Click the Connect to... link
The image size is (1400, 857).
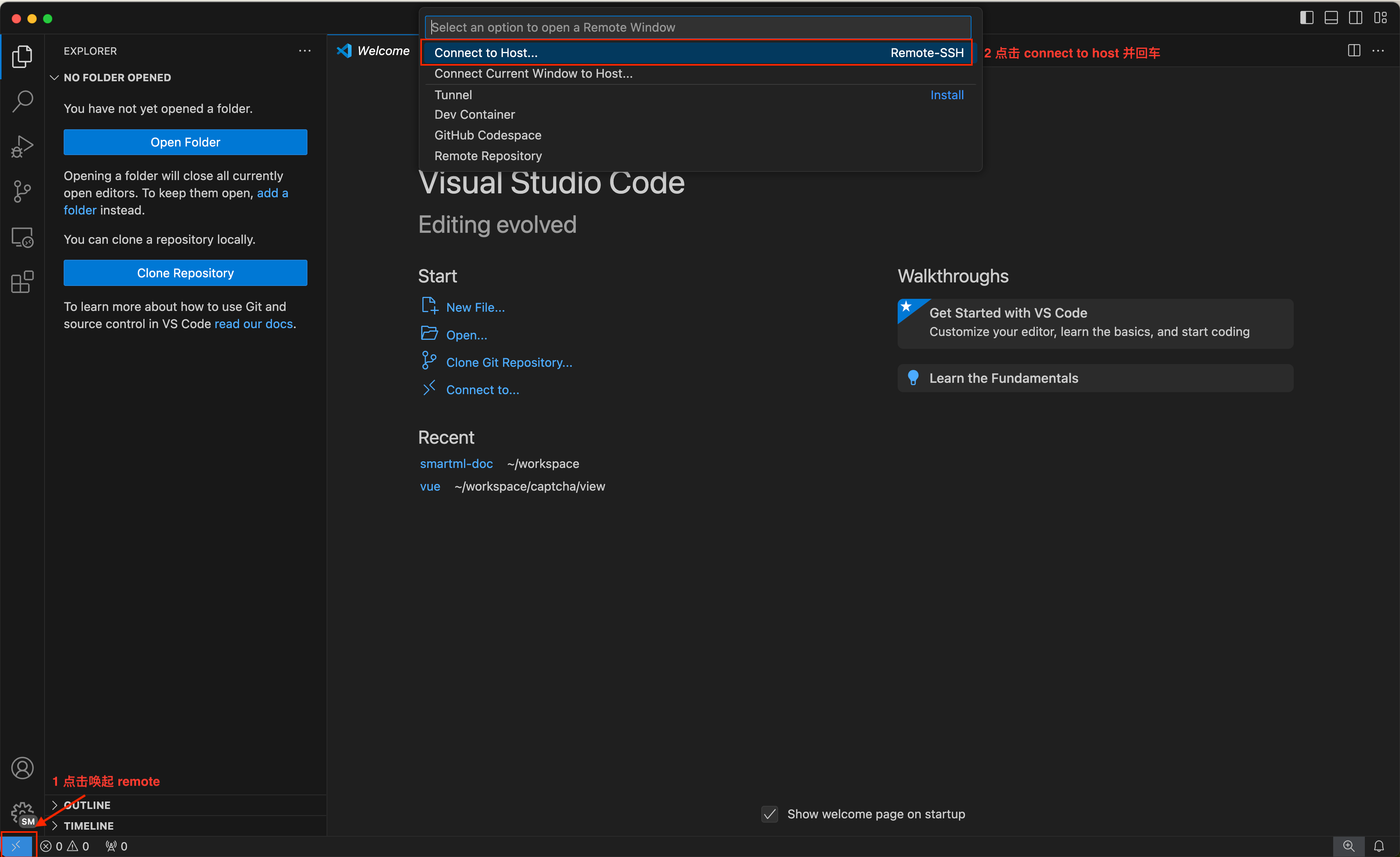(482, 390)
